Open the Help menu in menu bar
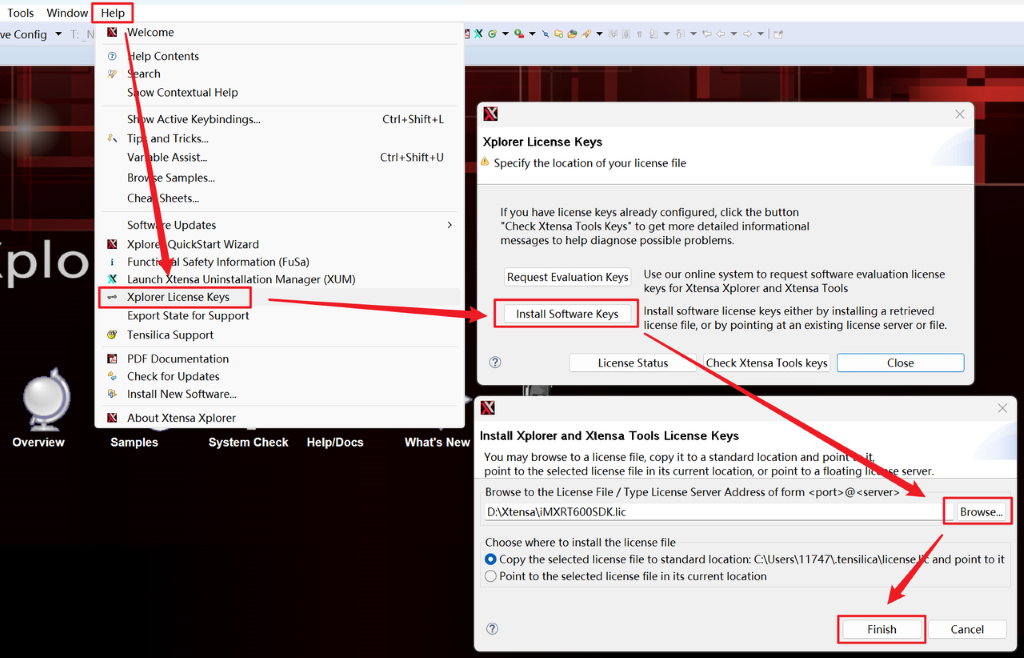Image resolution: width=1024 pixels, height=658 pixels. point(113,13)
